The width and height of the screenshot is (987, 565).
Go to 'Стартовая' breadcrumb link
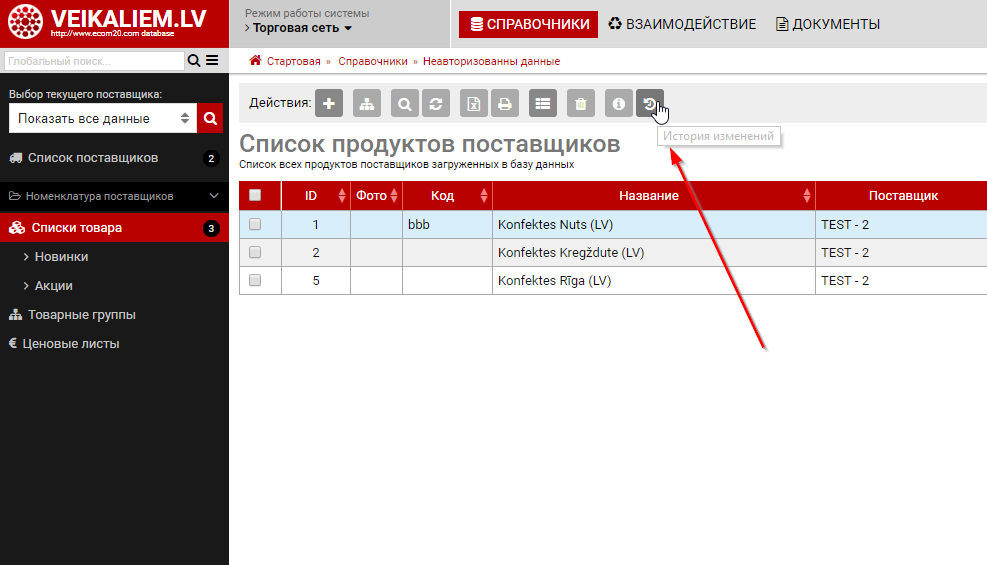pyautogui.click(x=293, y=61)
